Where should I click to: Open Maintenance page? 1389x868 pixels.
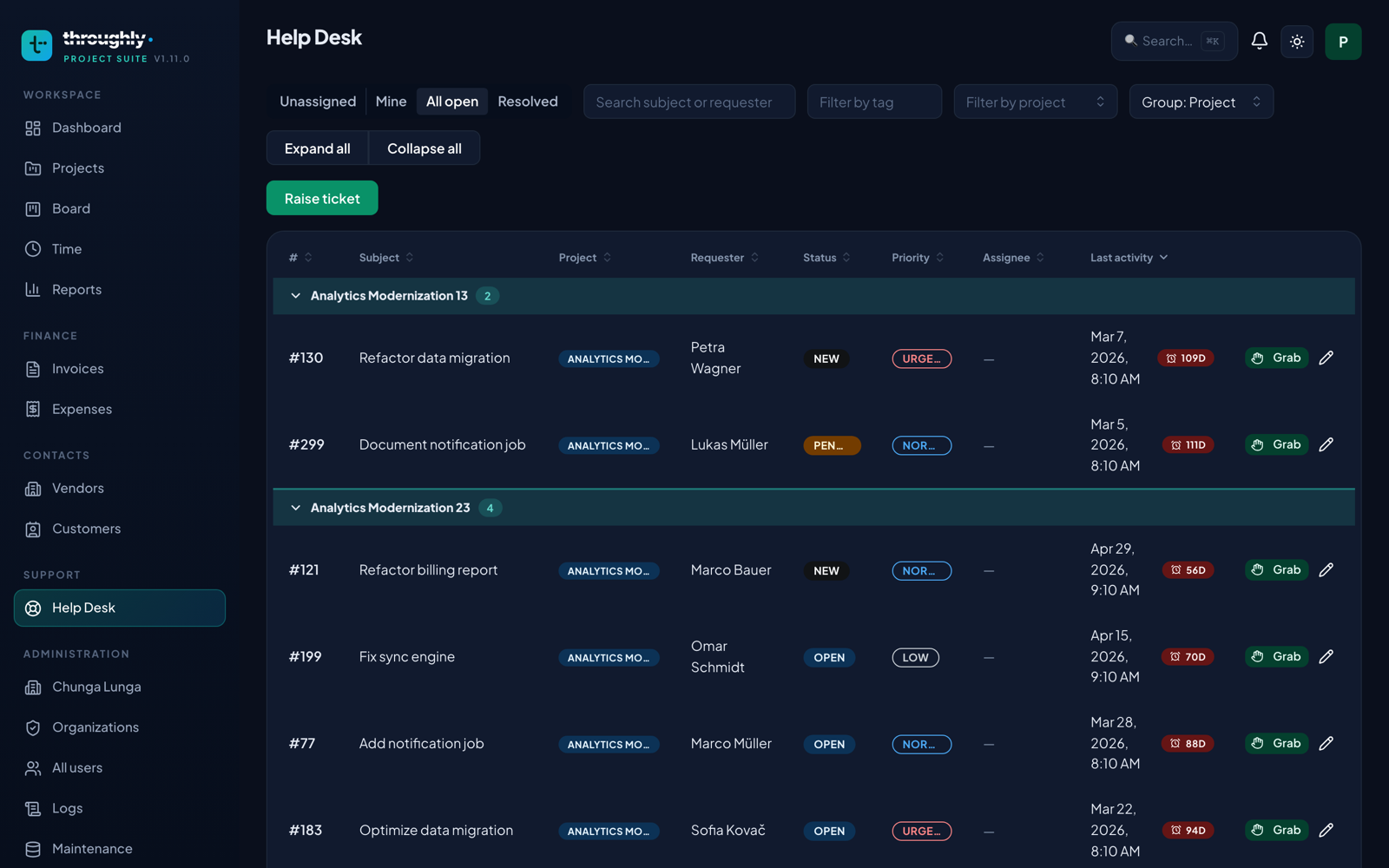click(120, 849)
